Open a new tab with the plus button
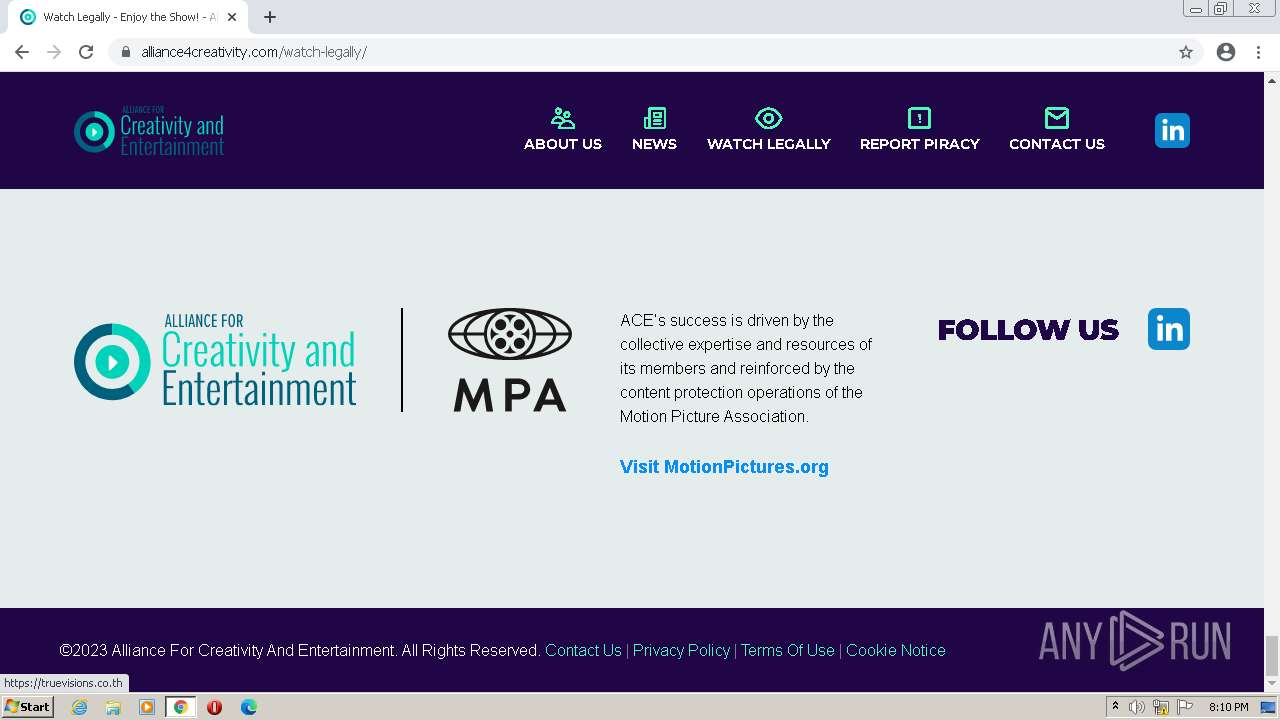 270,17
